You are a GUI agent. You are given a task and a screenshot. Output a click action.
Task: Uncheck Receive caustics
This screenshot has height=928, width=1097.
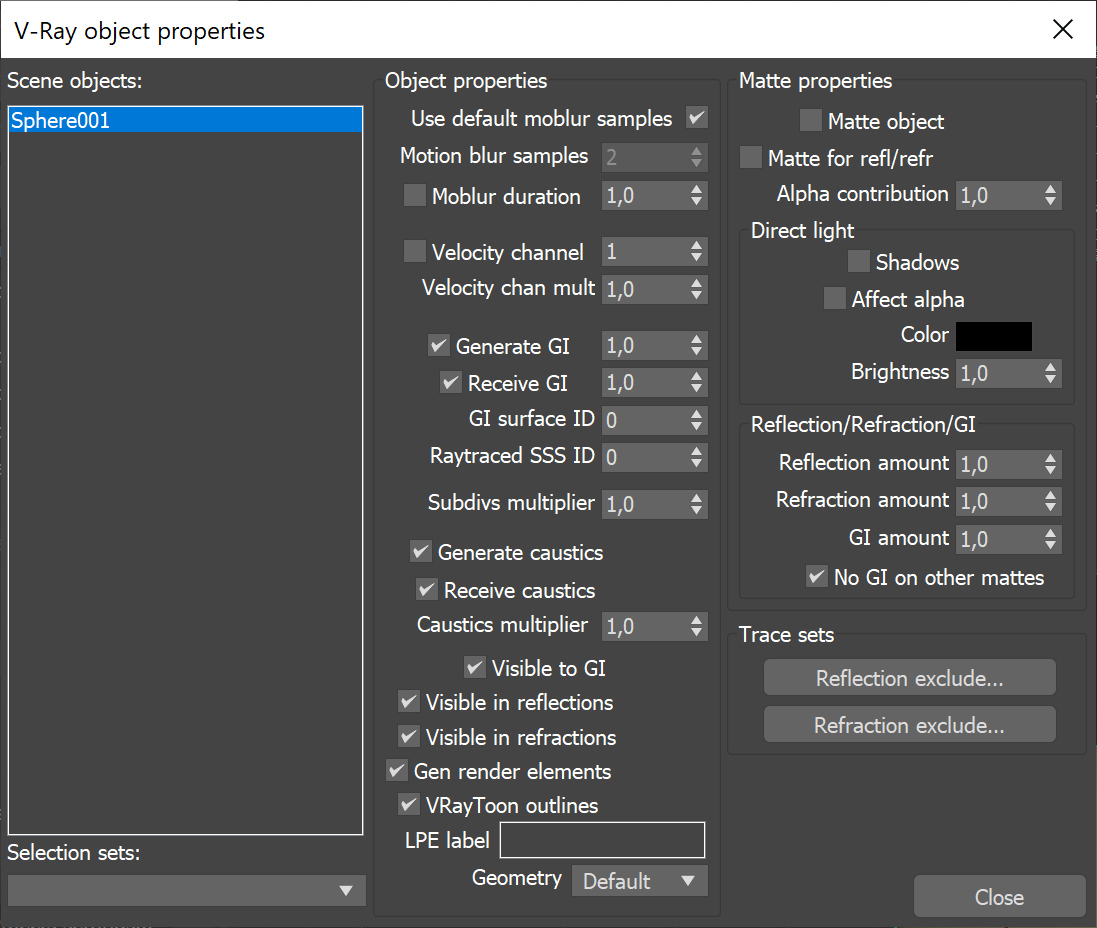(x=427, y=590)
